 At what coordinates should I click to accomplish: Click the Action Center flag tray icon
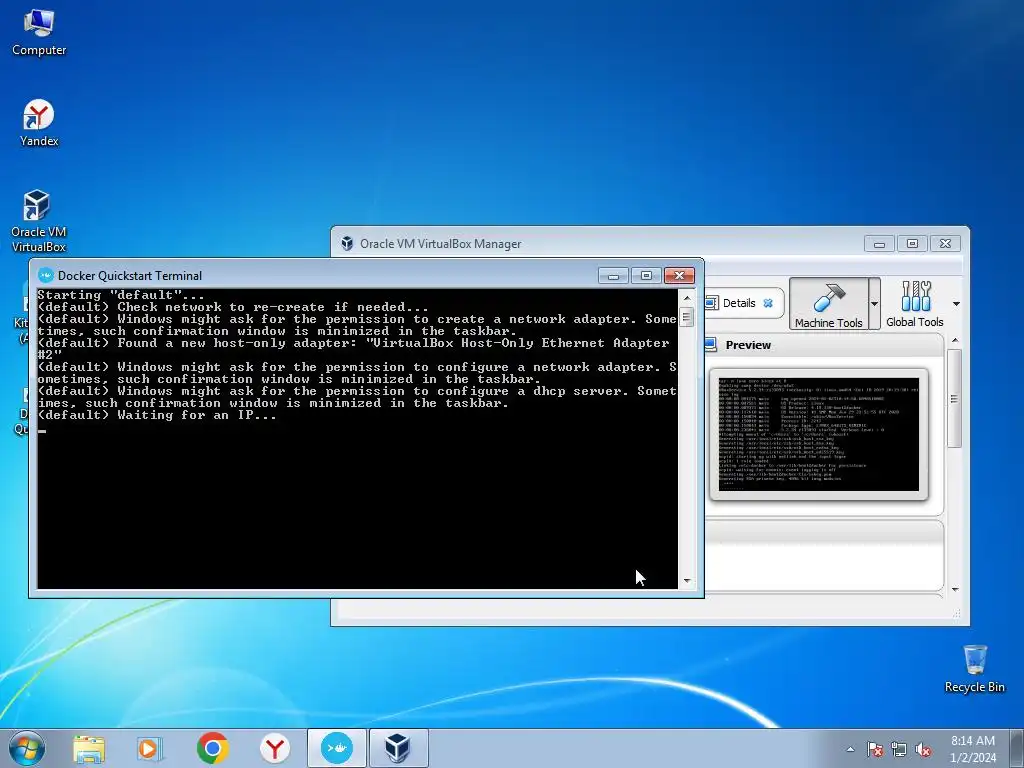(875, 749)
